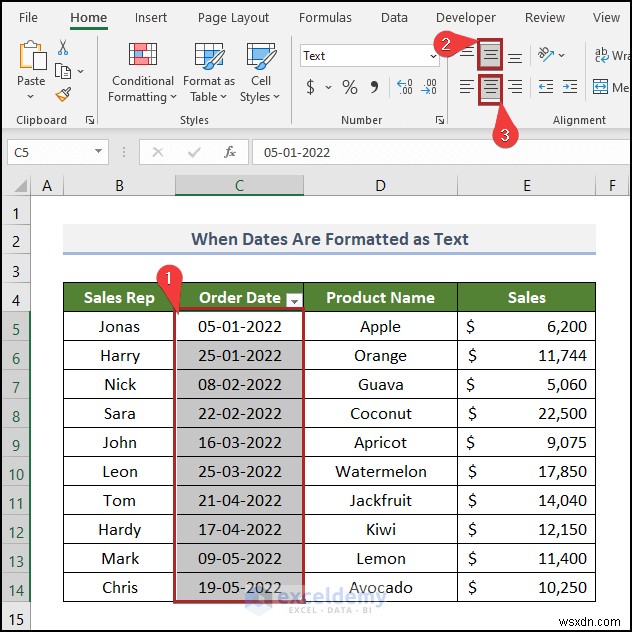Screen dimensions: 632x632
Task: Apply Comma Style format
Action: [374, 87]
